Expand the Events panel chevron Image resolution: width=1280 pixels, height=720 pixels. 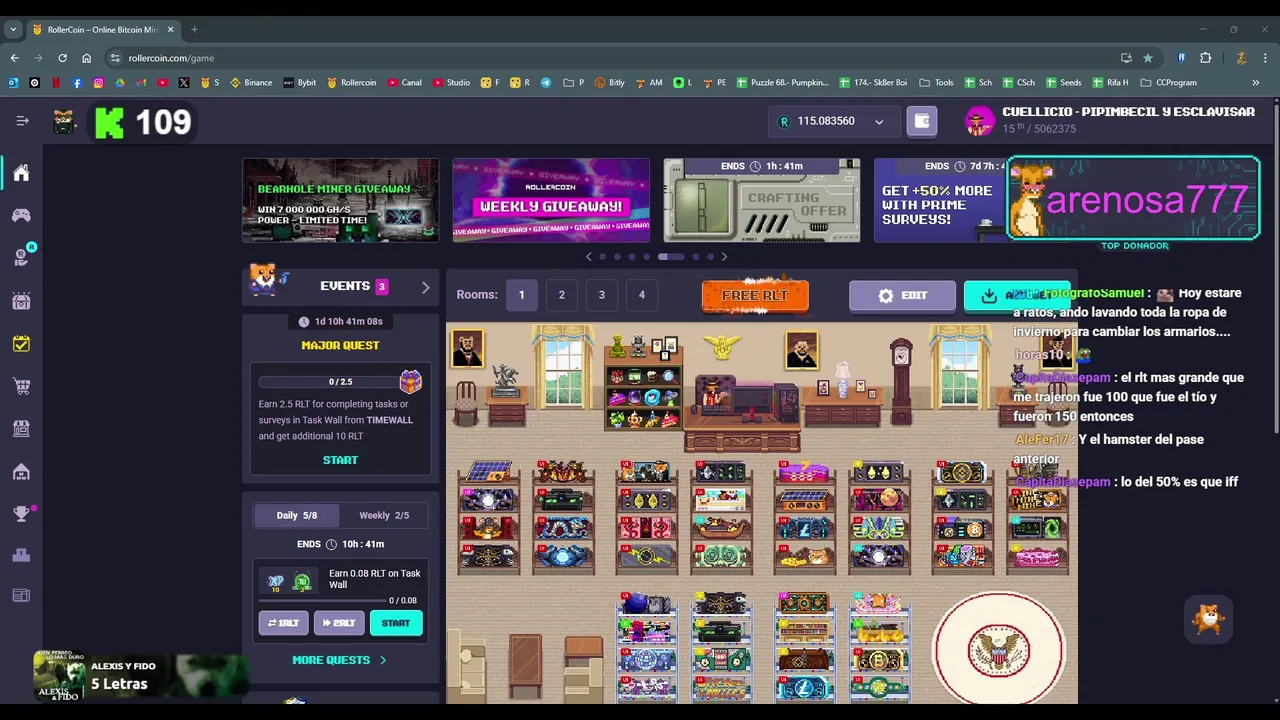[x=425, y=287]
